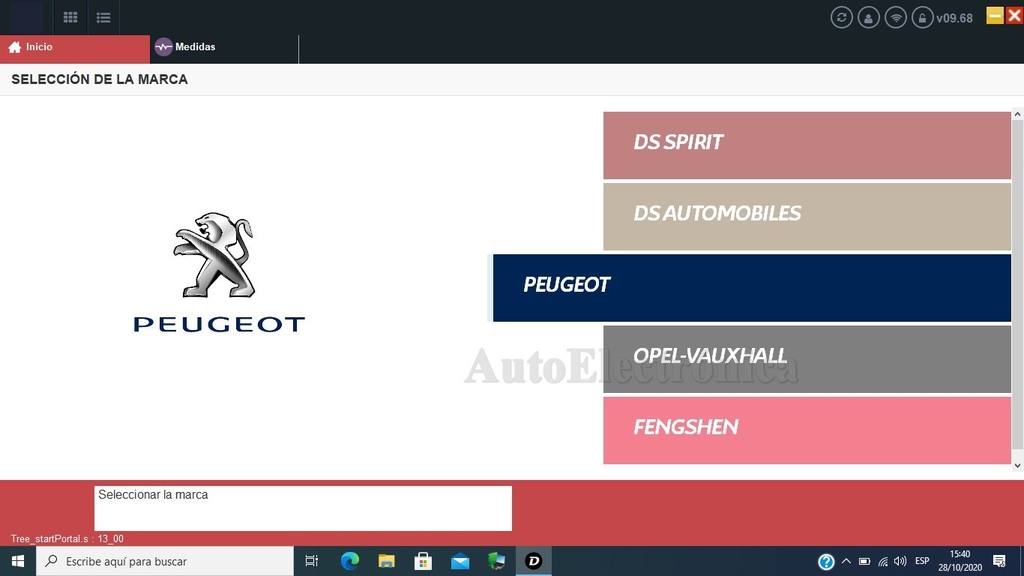
Task: Click the brand list scroll-down arrow
Action: tap(1017, 466)
